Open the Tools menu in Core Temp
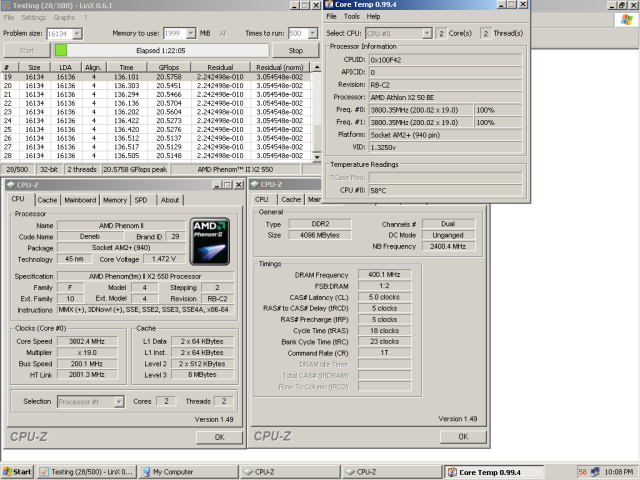 (x=352, y=17)
